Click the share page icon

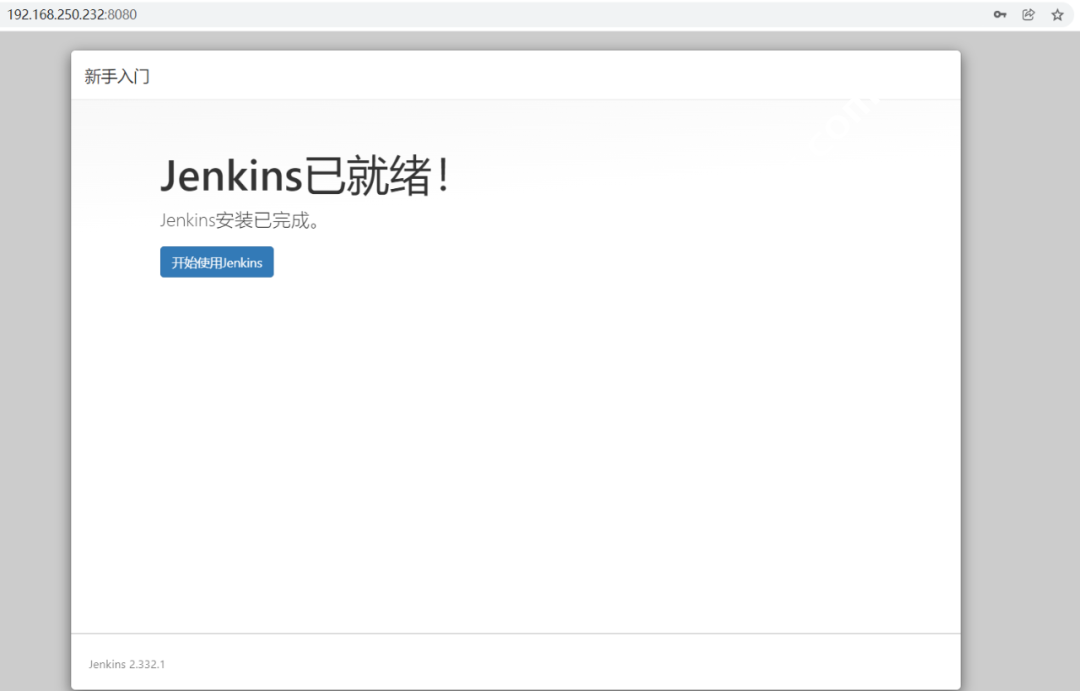pos(1028,14)
